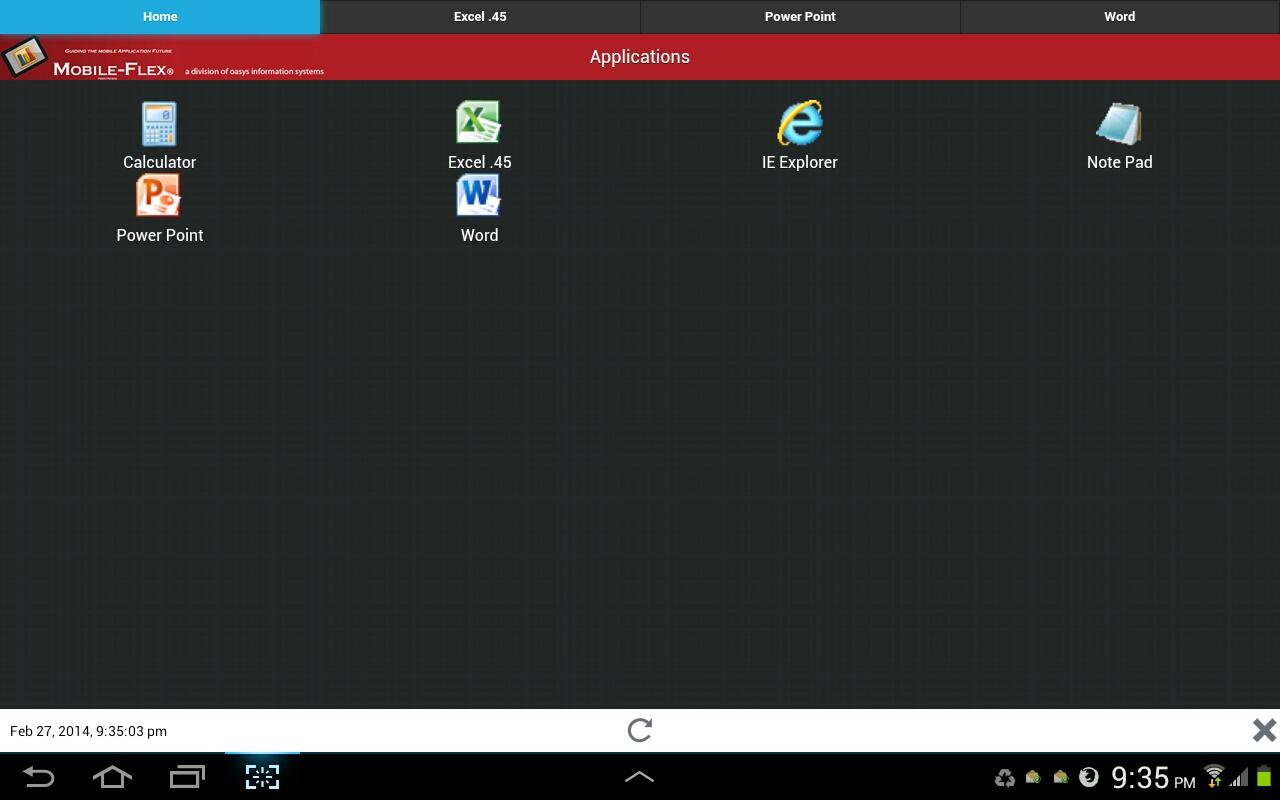The height and width of the screenshot is (800, 1280).
Task: Dismiss the bottom bar with the X
Action: point(1264,730)
